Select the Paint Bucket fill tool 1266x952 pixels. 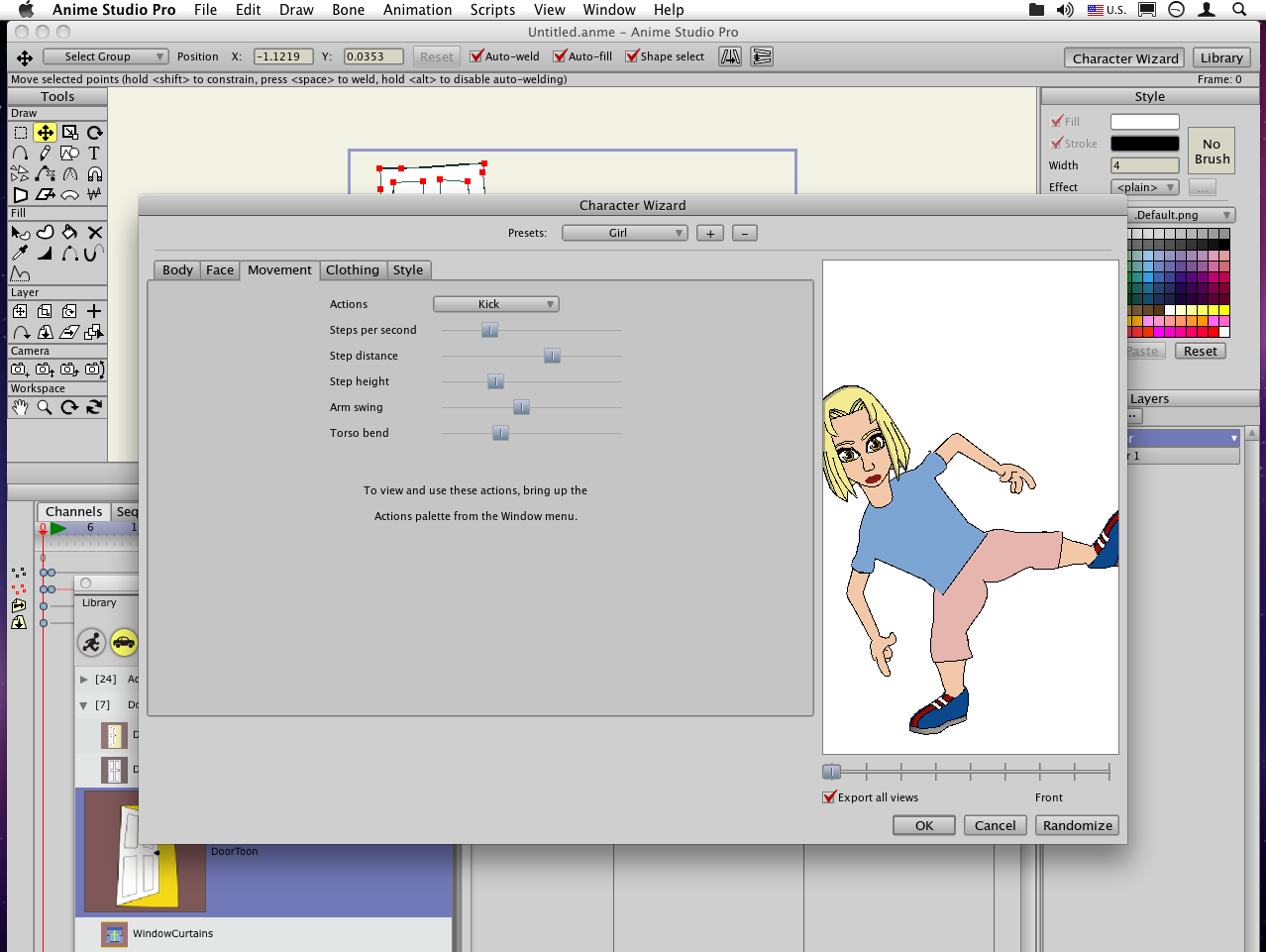[69, 233]
